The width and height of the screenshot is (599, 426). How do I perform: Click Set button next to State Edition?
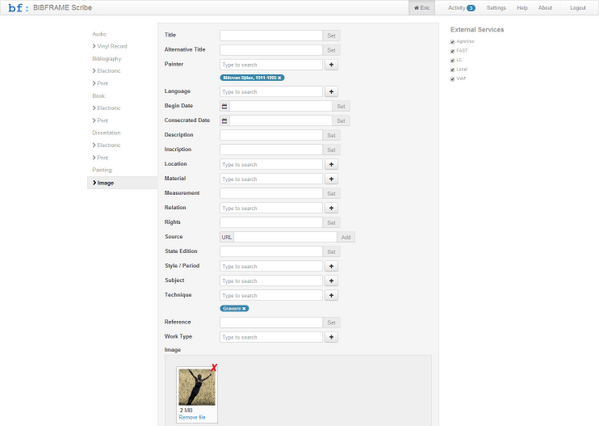pyautogui.click(x=331, y=252)
